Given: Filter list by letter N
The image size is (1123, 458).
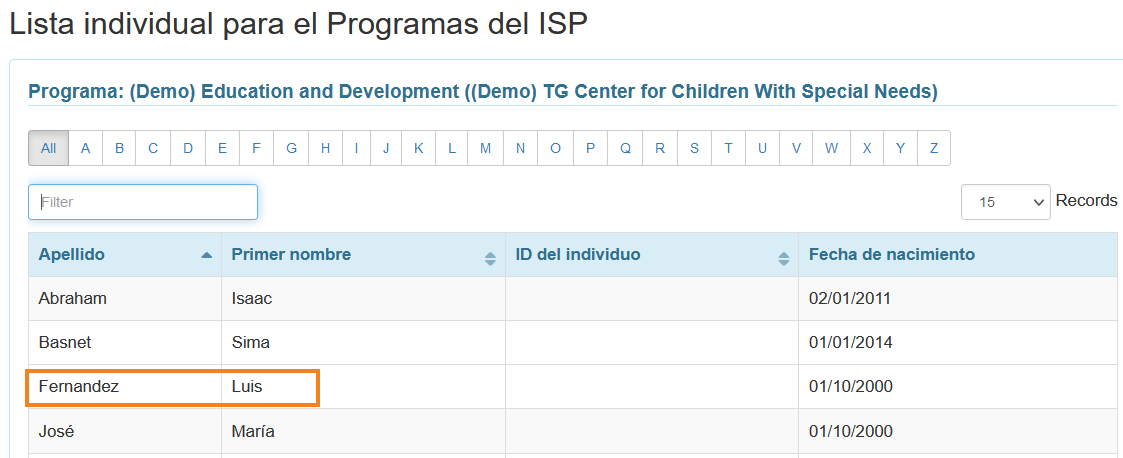Looking at the screenshot, I should coord(521,148).
